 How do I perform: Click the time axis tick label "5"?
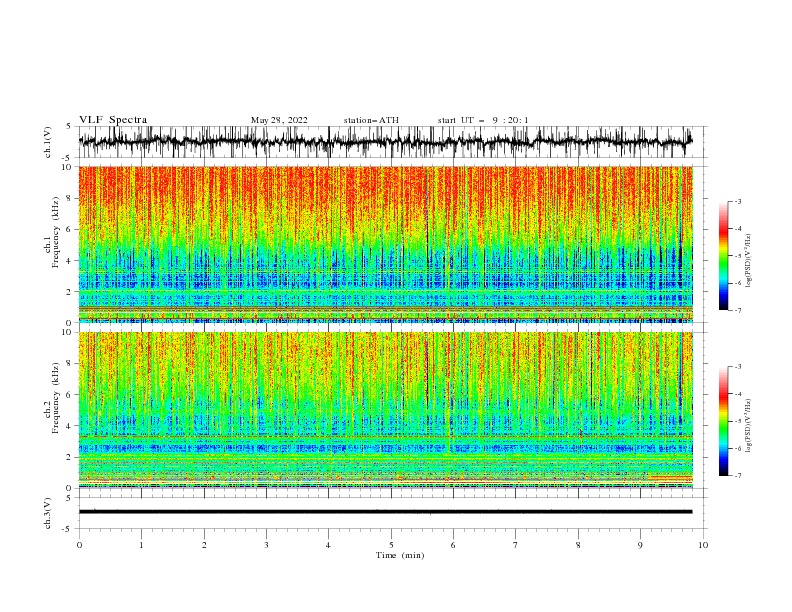[x=391, y=545]
